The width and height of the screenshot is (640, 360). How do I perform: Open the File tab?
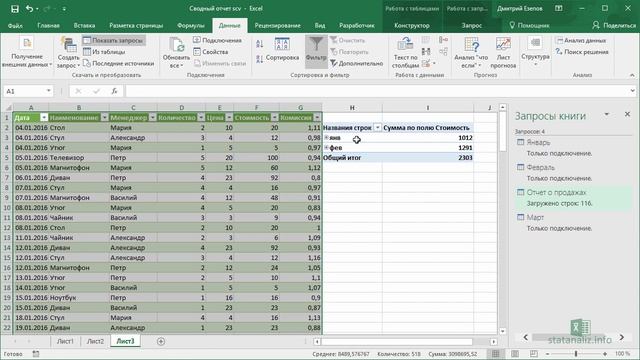(15, 25)
